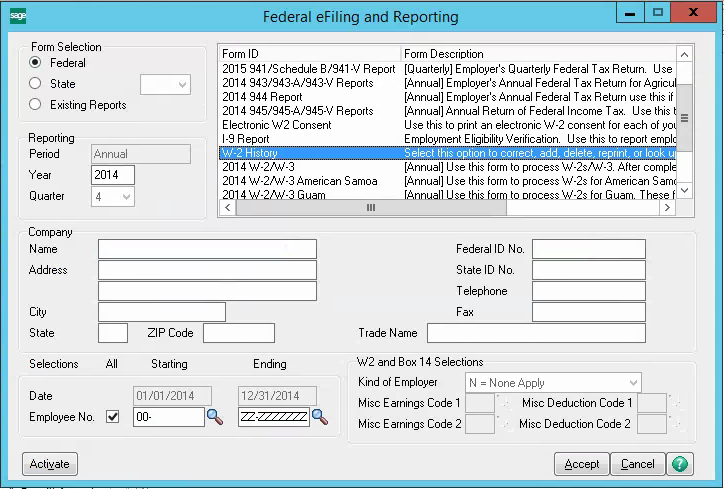Select the State radio button
Image resolution: width=724 pixels, height=489 pixels.
pyautogui.click(x=36, y=84)
